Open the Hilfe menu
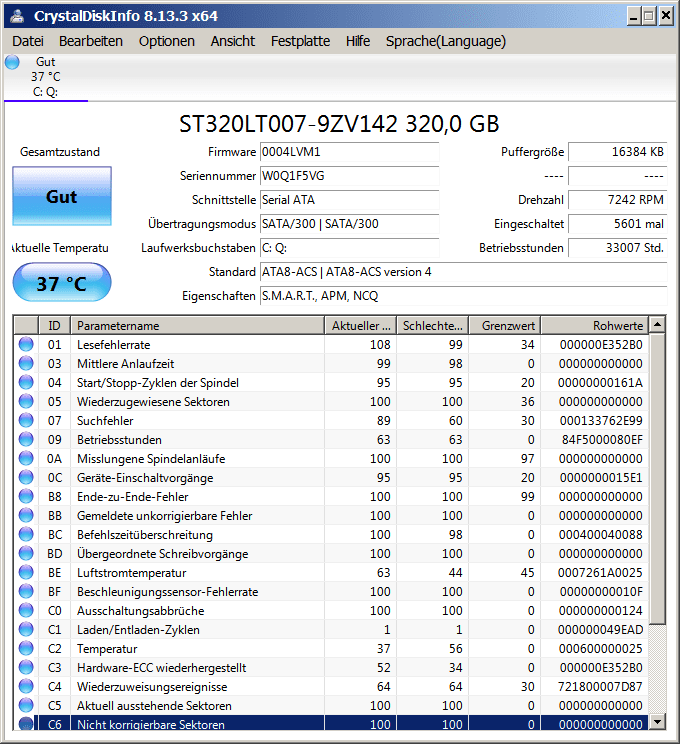 click(358, 41)
